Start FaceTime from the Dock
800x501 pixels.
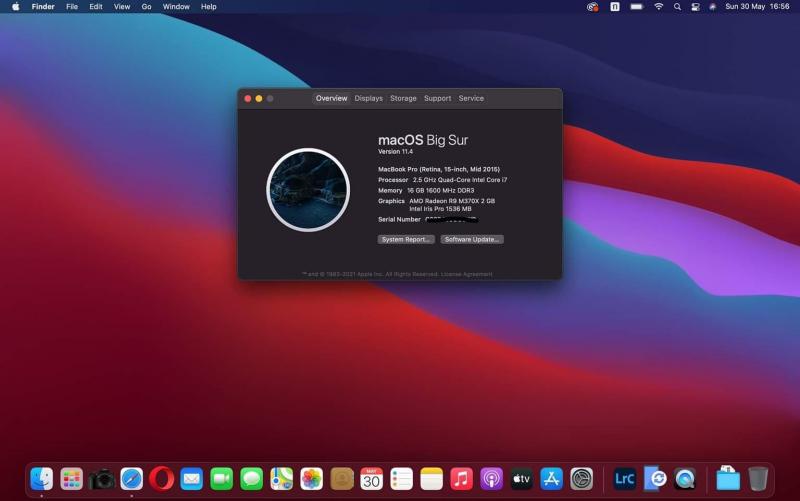pos(221,479)
